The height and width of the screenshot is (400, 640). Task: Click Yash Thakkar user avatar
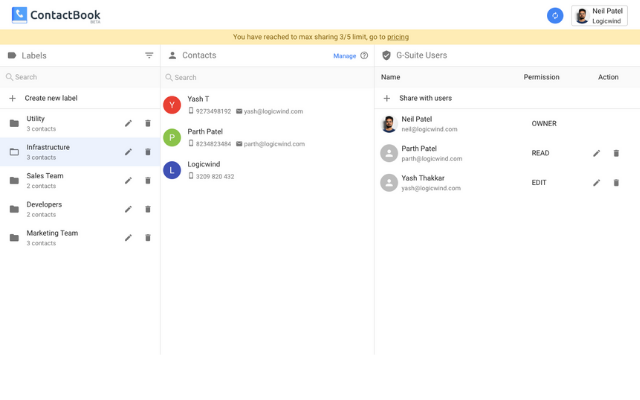[389, 183]
